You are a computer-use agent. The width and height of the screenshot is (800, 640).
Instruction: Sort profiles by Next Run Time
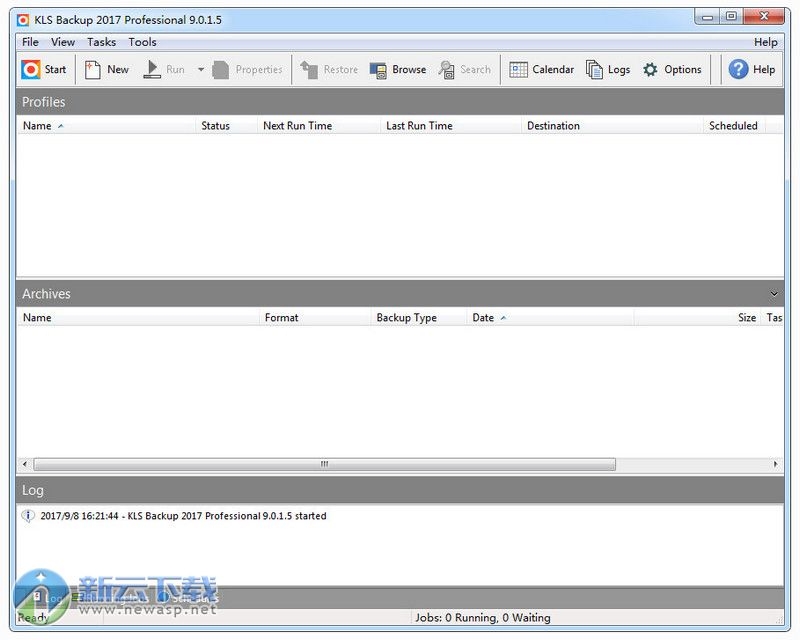pos(318,126)
